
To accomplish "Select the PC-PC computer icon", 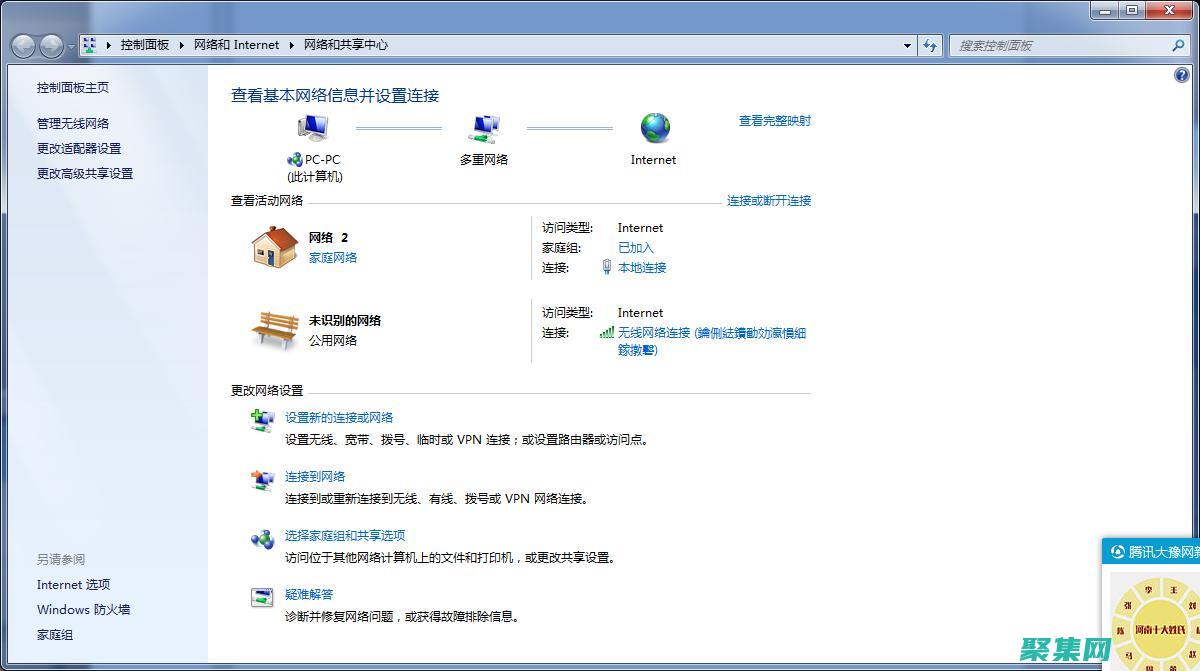I will 313,125.
